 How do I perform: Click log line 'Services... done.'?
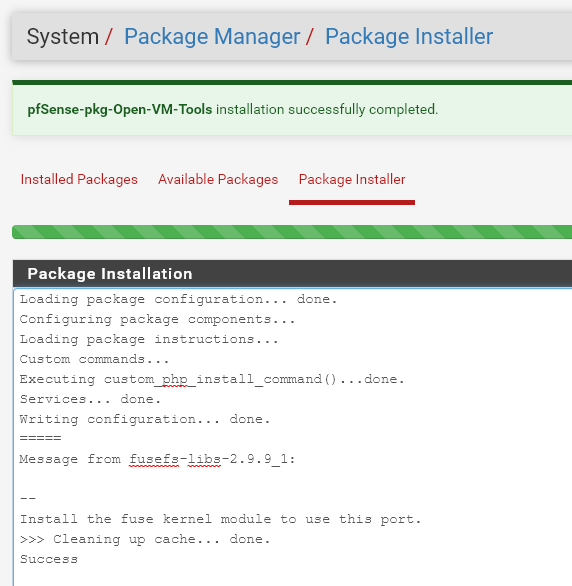click(90, 399)
